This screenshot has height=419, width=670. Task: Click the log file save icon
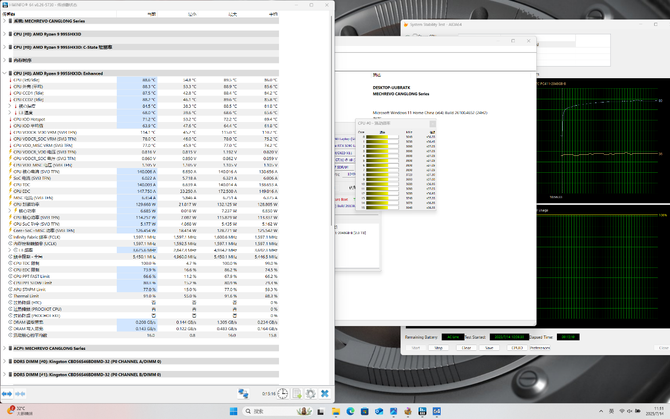297,393
